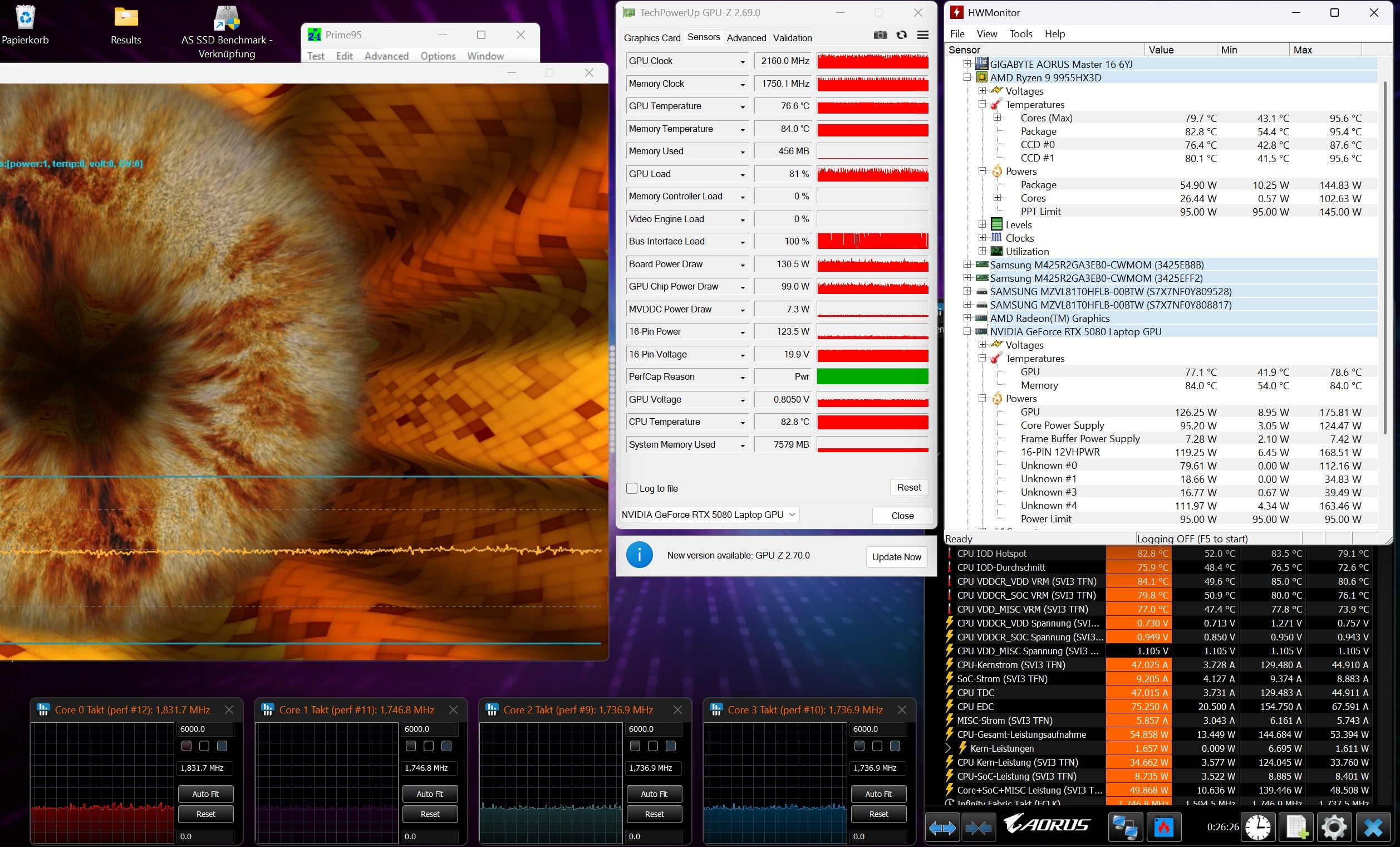
Task: Open the View menu in HWMonitor
Action: coord(987,34)
